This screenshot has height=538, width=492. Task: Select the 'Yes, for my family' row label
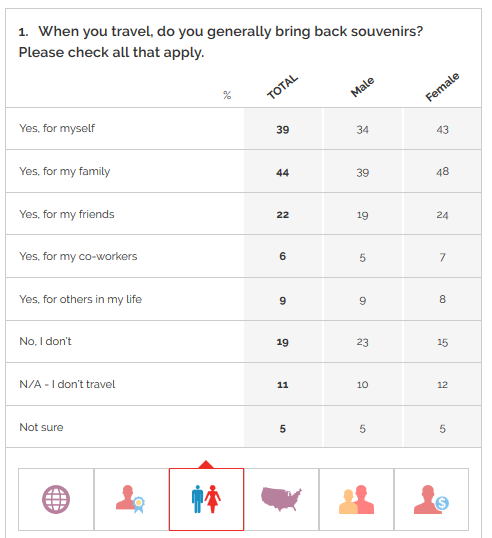[65, 171]
